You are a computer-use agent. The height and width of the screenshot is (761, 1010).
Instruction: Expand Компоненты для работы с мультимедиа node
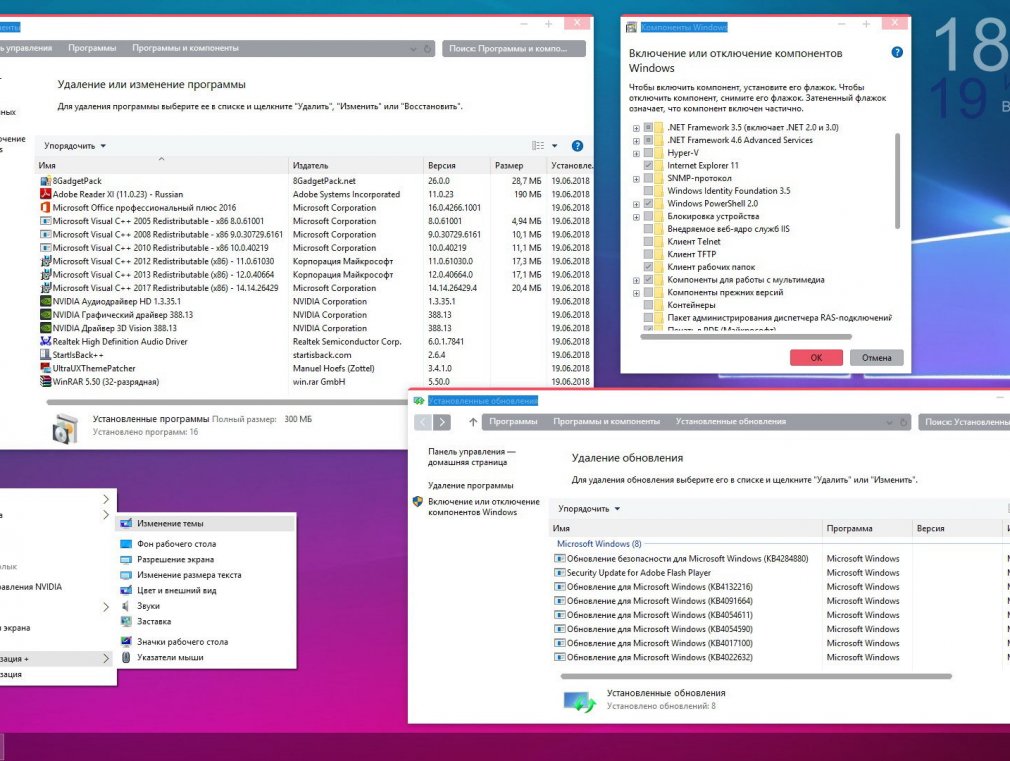click(x=636, y=280)
